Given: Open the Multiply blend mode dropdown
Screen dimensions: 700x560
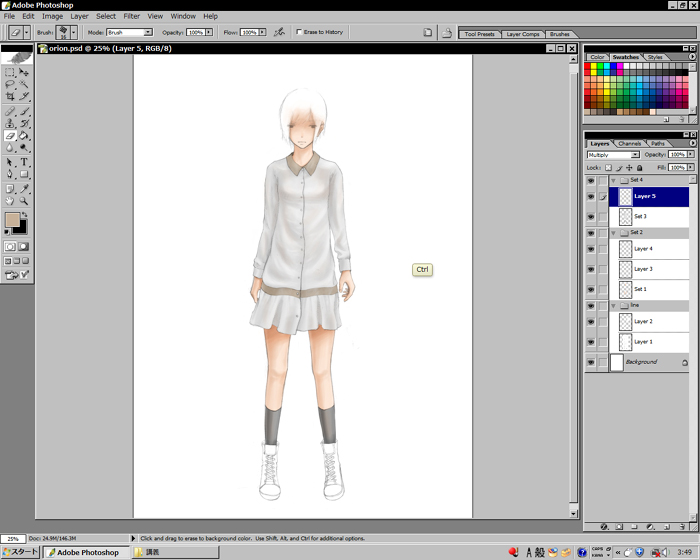Looking at the screenshot, I should (x=614, y=155).
